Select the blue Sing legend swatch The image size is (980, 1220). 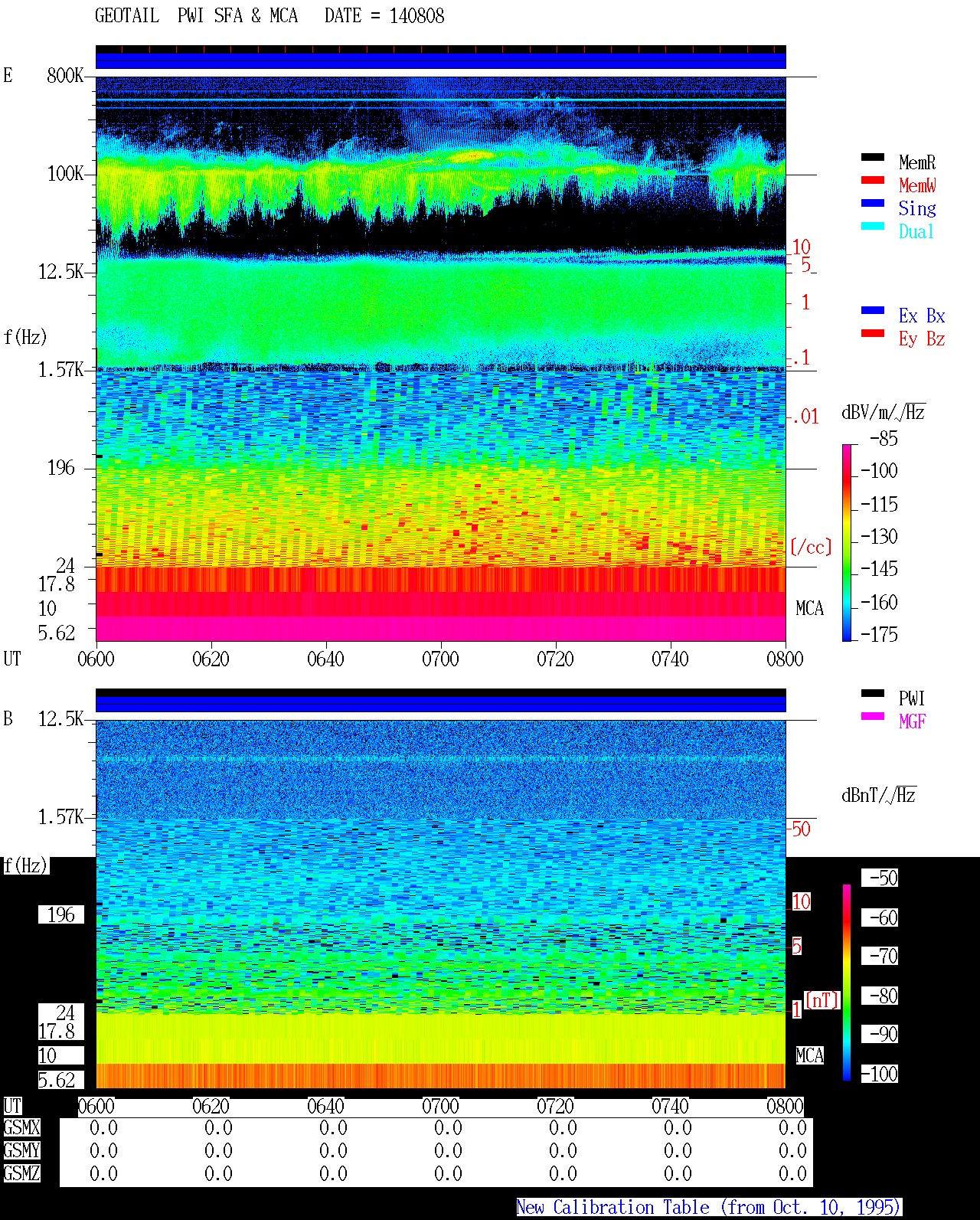pos(873,204)
